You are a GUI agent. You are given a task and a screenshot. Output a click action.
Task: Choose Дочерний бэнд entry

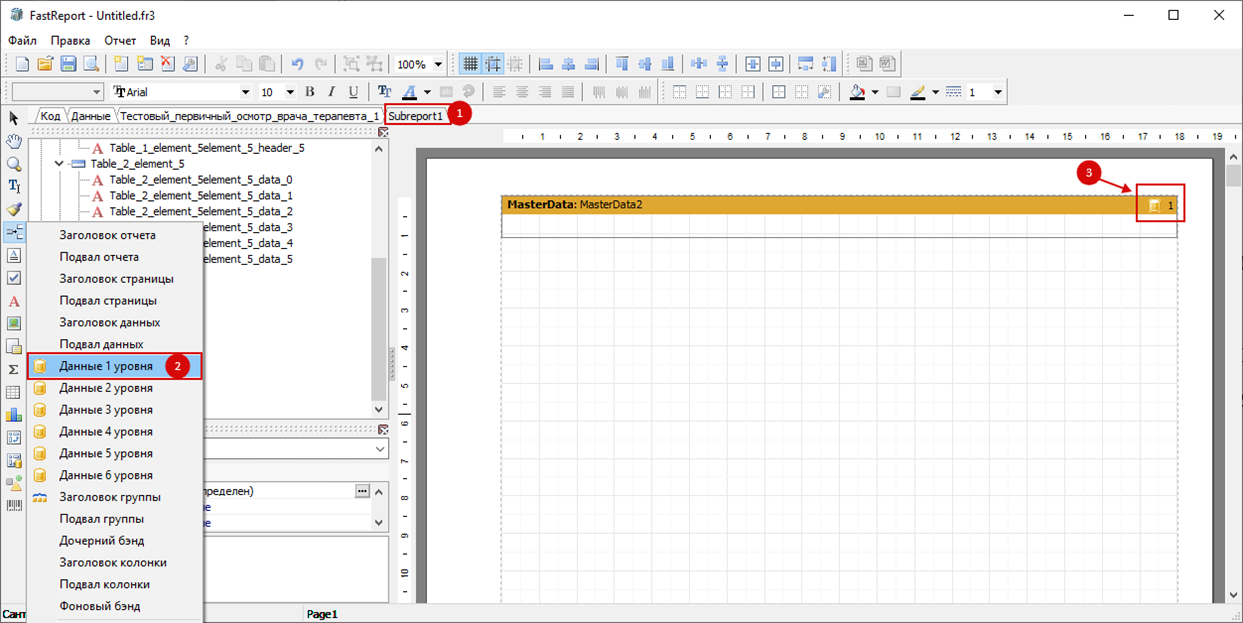tap(115, 541)
